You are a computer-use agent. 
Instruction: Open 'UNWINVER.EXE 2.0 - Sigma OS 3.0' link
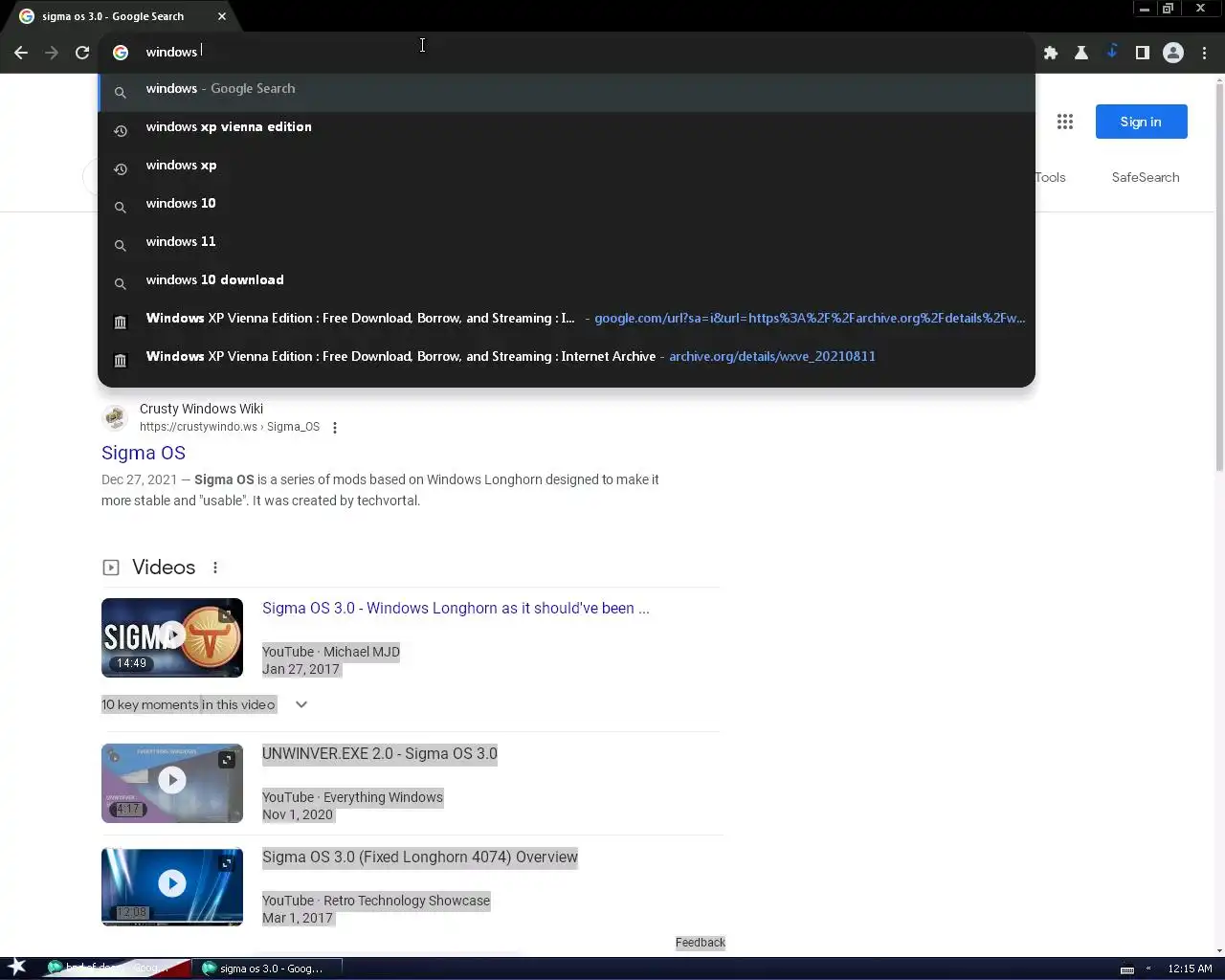point(380,754)
